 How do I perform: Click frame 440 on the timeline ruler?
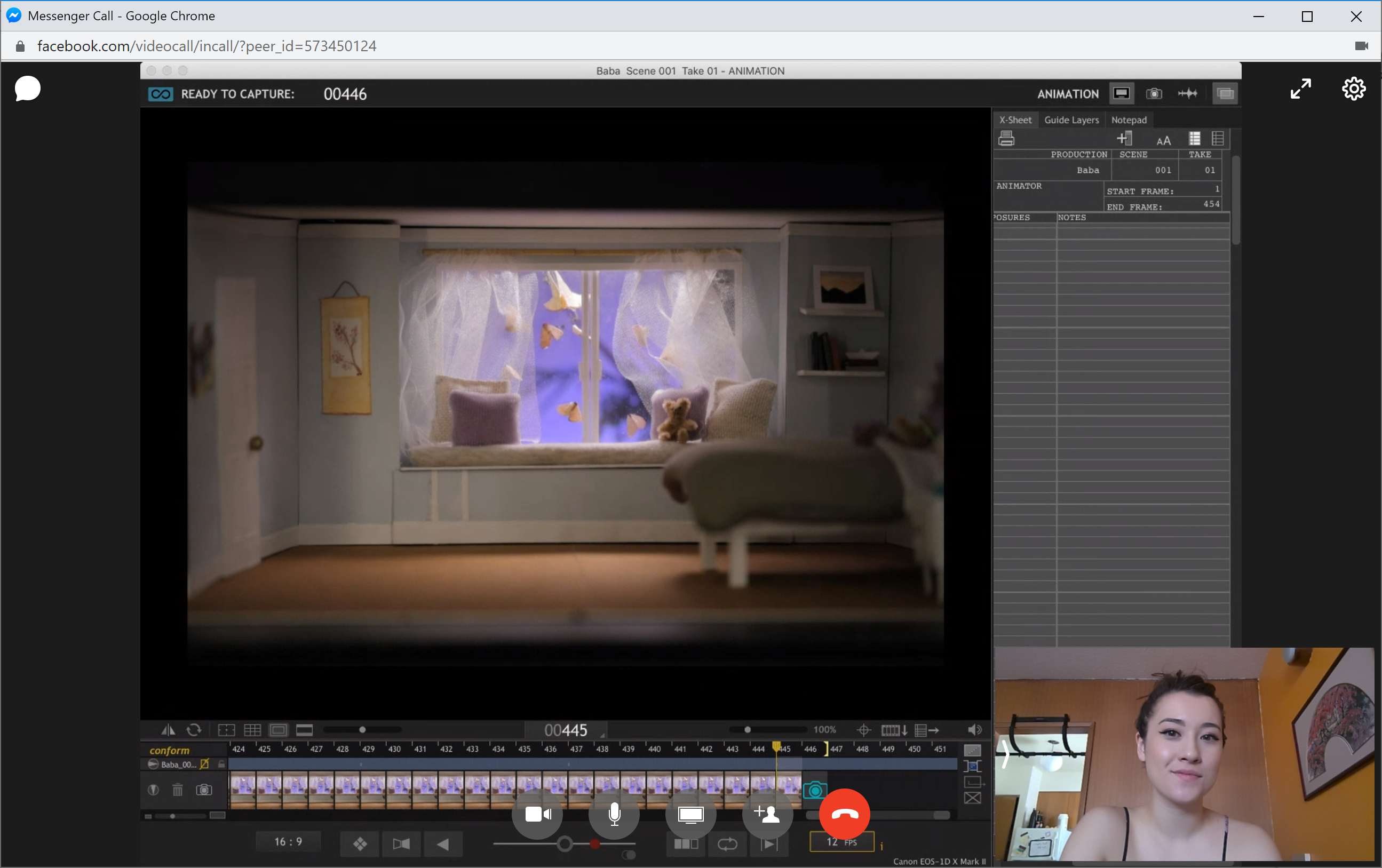tap(654, 748)
